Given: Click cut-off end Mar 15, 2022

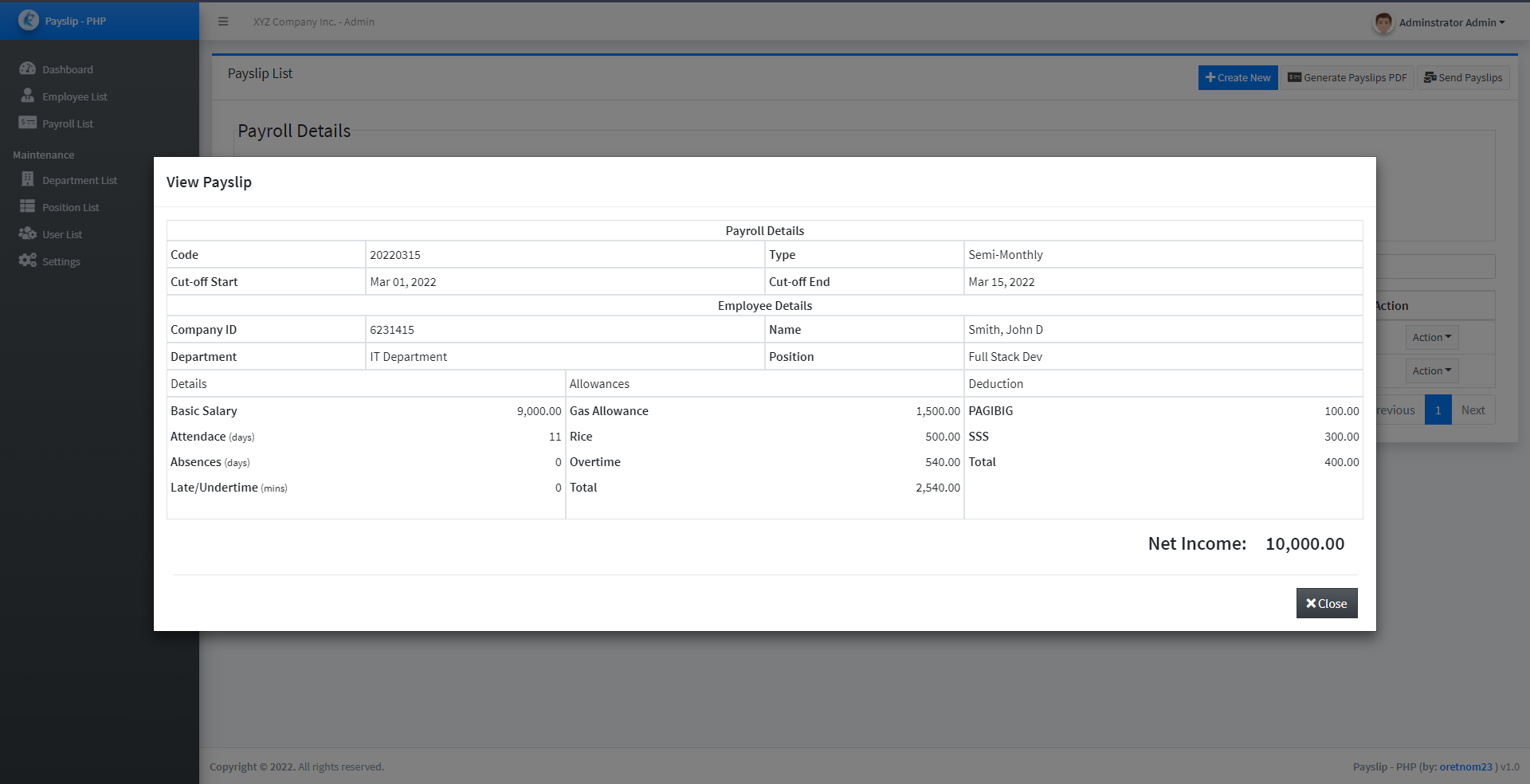Looking at the screenshot, I should 1002,282.
